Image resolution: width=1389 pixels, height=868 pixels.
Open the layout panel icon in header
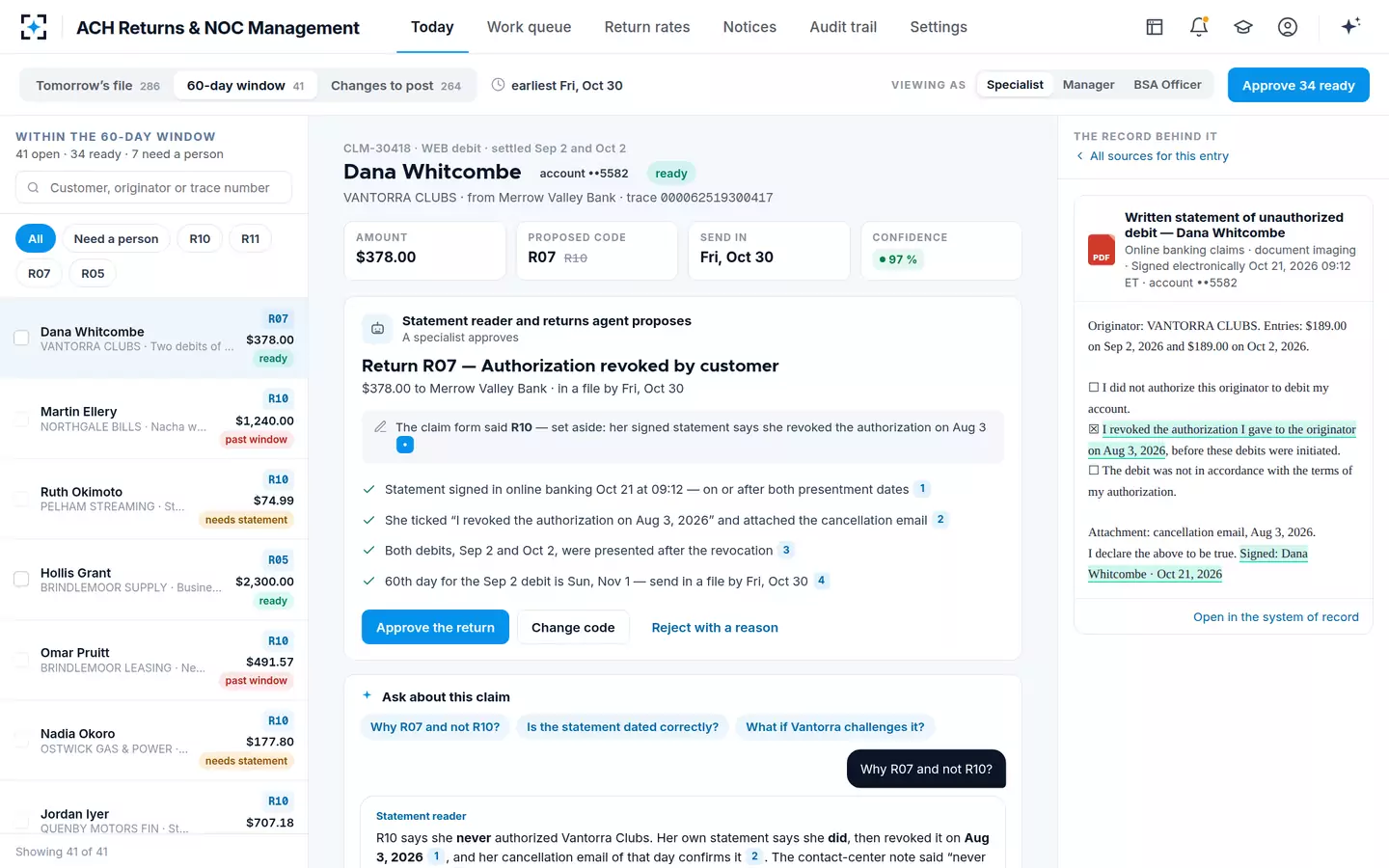(1155, 27)
